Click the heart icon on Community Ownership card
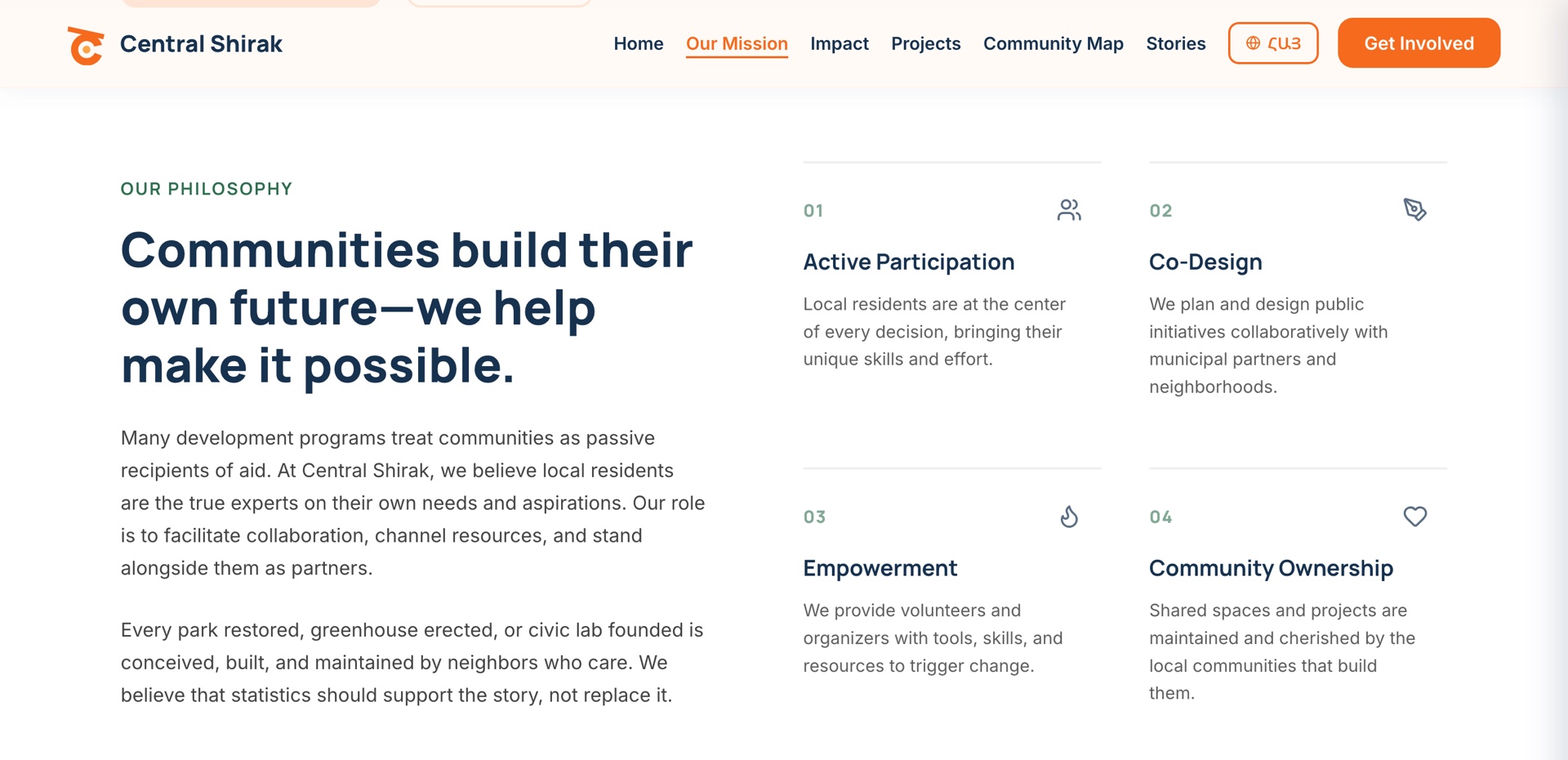This screenshot has height=760, width=1568. click(1415, 516)
